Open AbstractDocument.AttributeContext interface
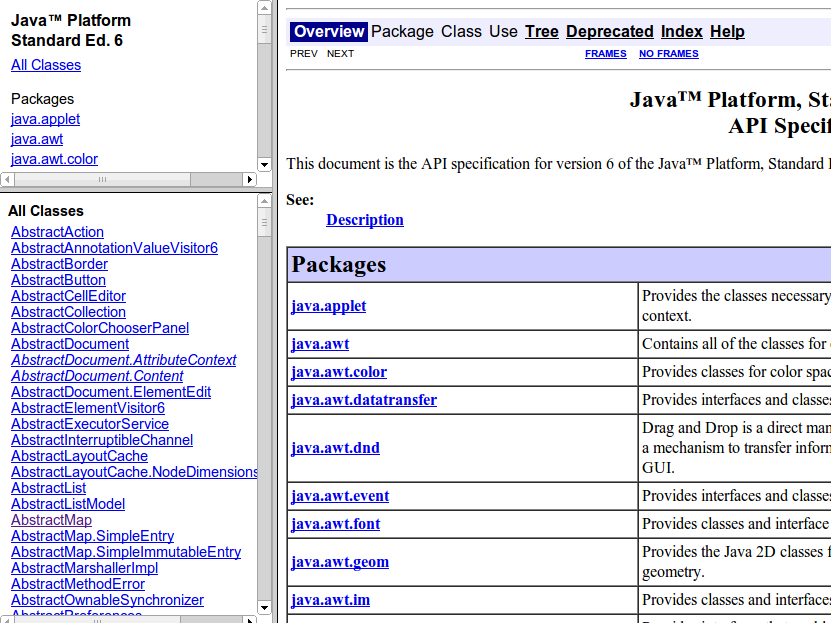Screen dimensions: 831x623 pyautogui.click(x=123, y=360)
